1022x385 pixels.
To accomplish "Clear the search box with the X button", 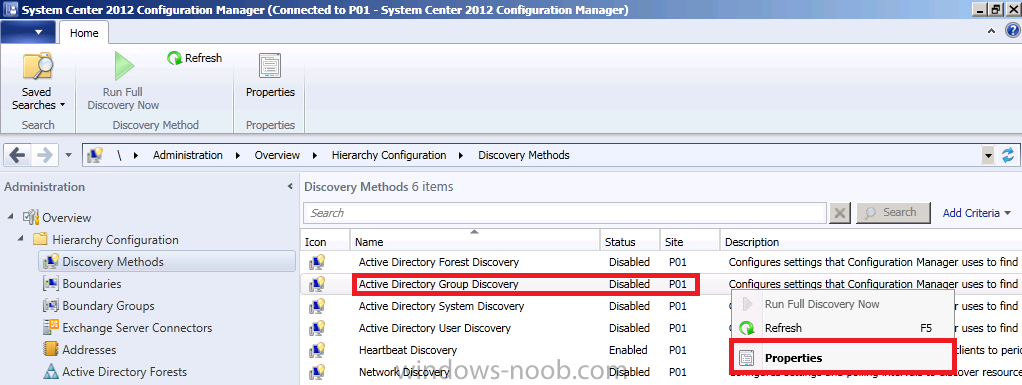I will [840, 212].
